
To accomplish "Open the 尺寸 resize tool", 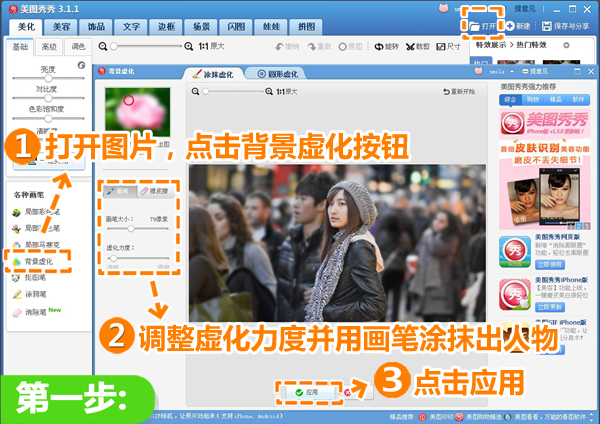I will coord(448,46).
